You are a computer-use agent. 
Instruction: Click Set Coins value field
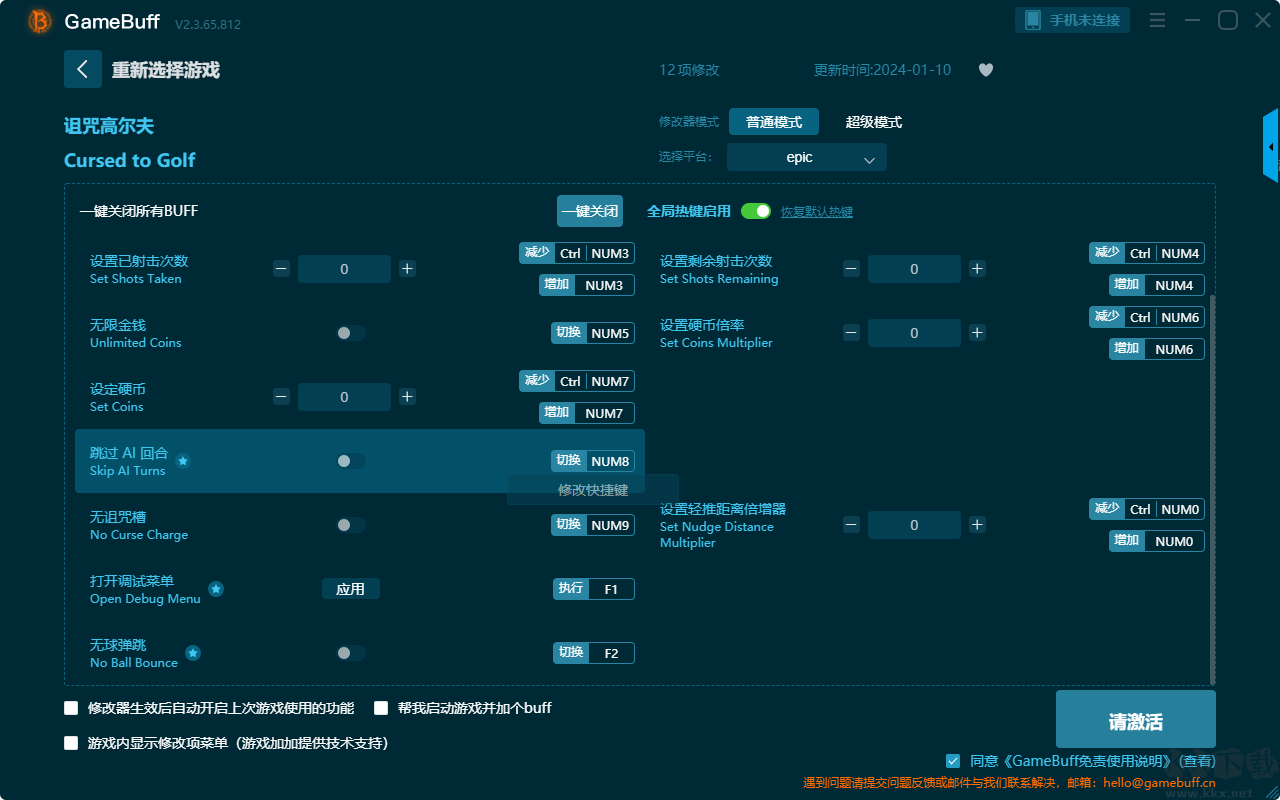pos(344,397)
